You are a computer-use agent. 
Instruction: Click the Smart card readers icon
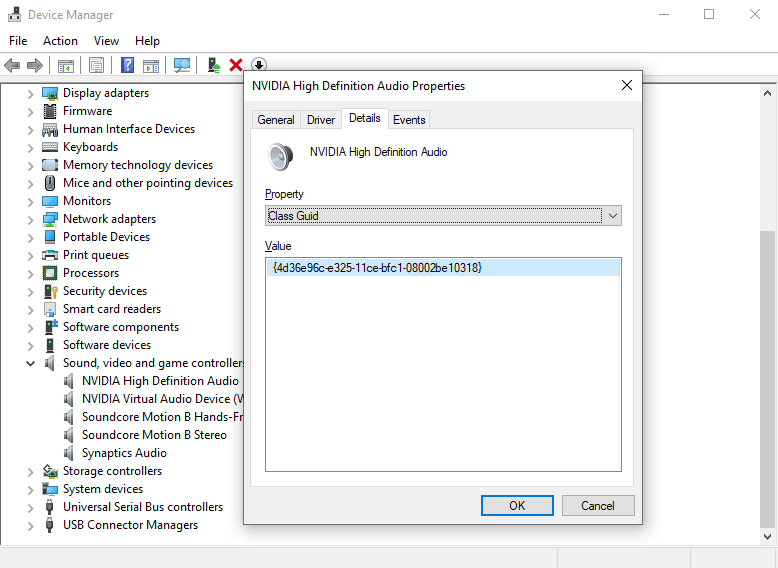(50, 309)
